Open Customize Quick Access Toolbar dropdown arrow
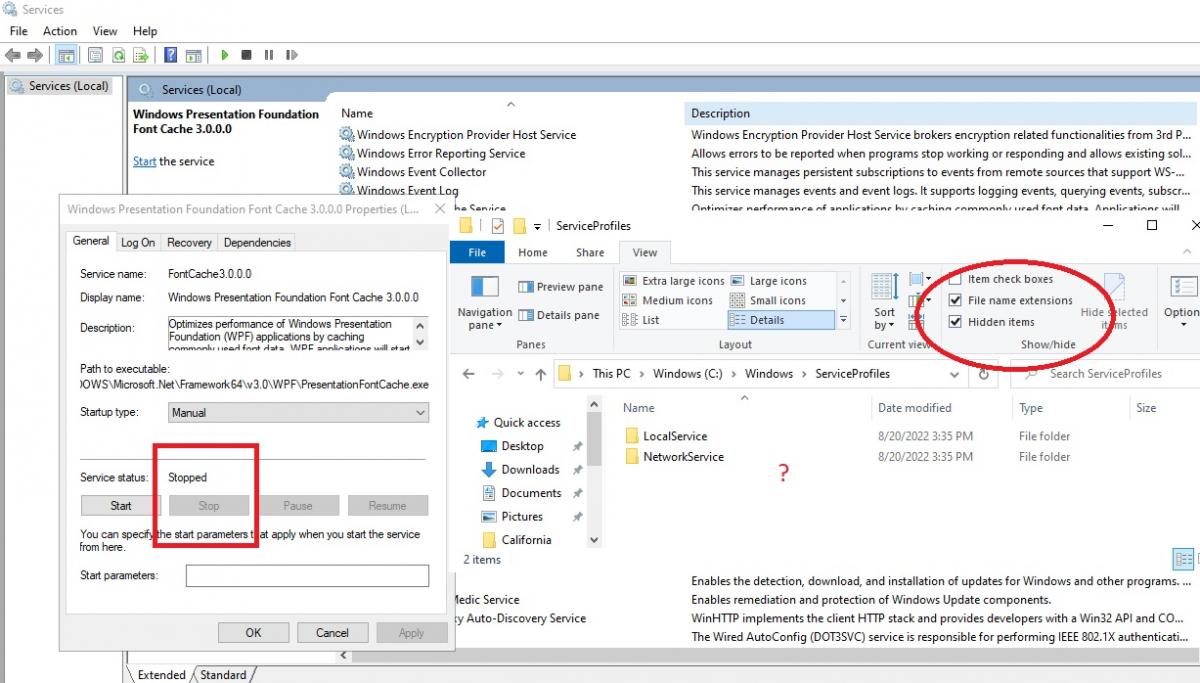Image resolution: width=1200 pixels, height=683 pixels. pos(538,226)
